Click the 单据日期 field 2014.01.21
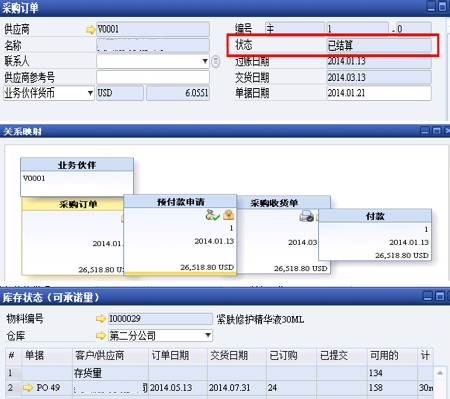The height and width of the screenshot is (399, 450). click(379, 93)
